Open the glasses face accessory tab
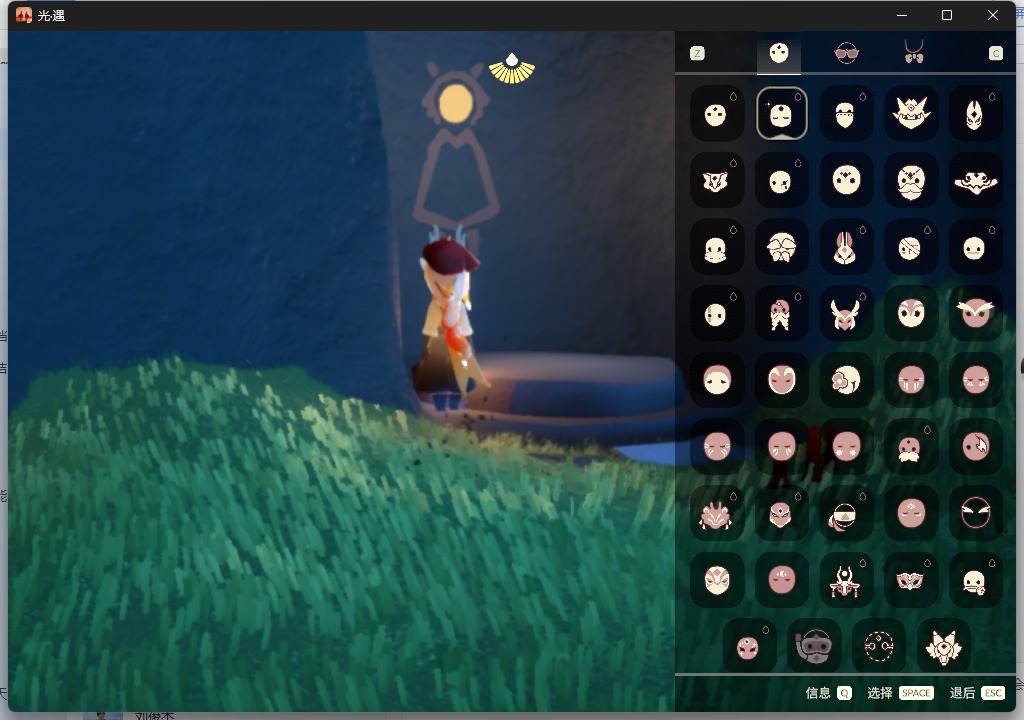Image resolution: width=1024 pixels, height=720 pixels. tap(846, 53)
